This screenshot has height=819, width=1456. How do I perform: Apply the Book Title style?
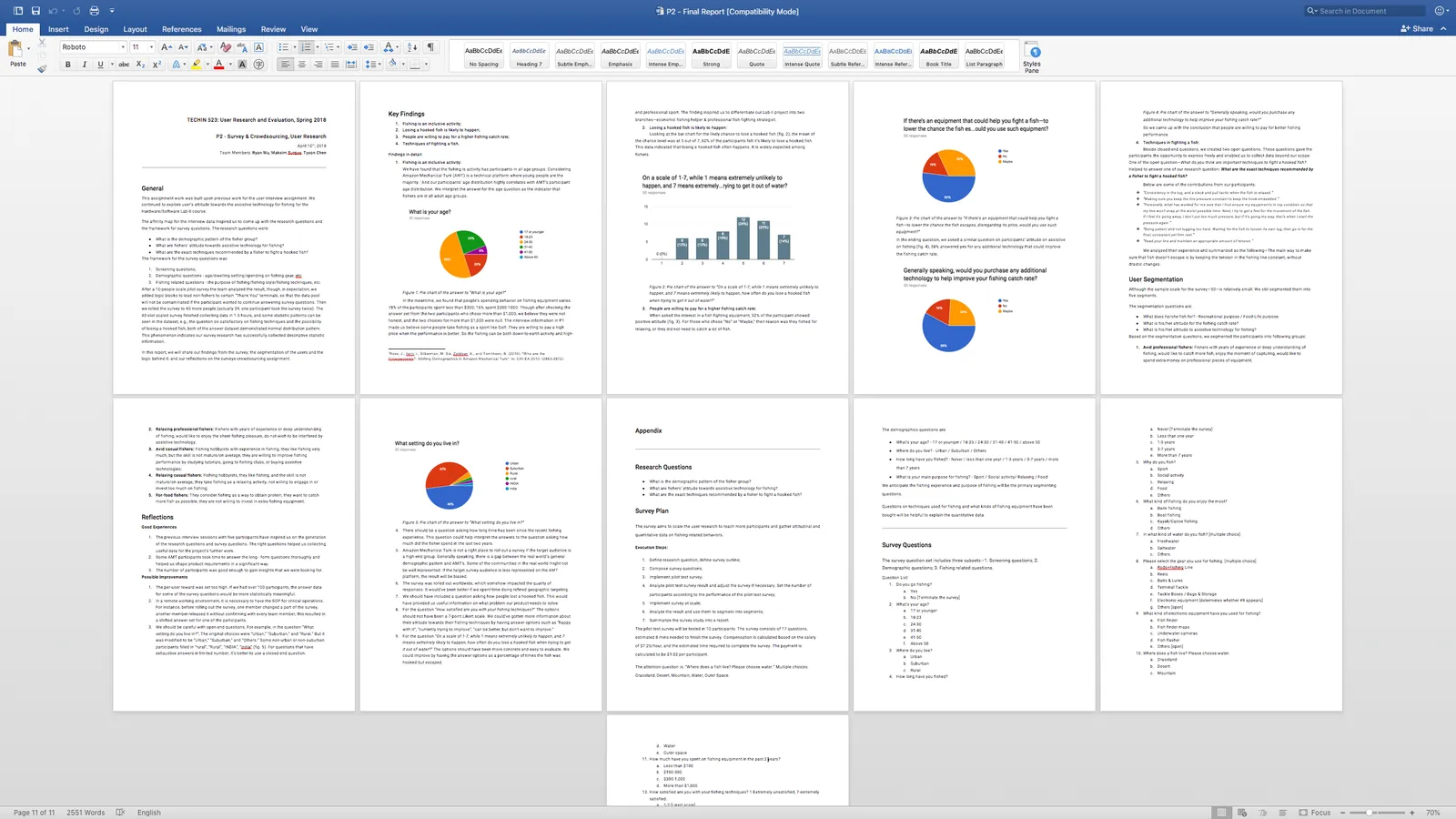point(938,56)
